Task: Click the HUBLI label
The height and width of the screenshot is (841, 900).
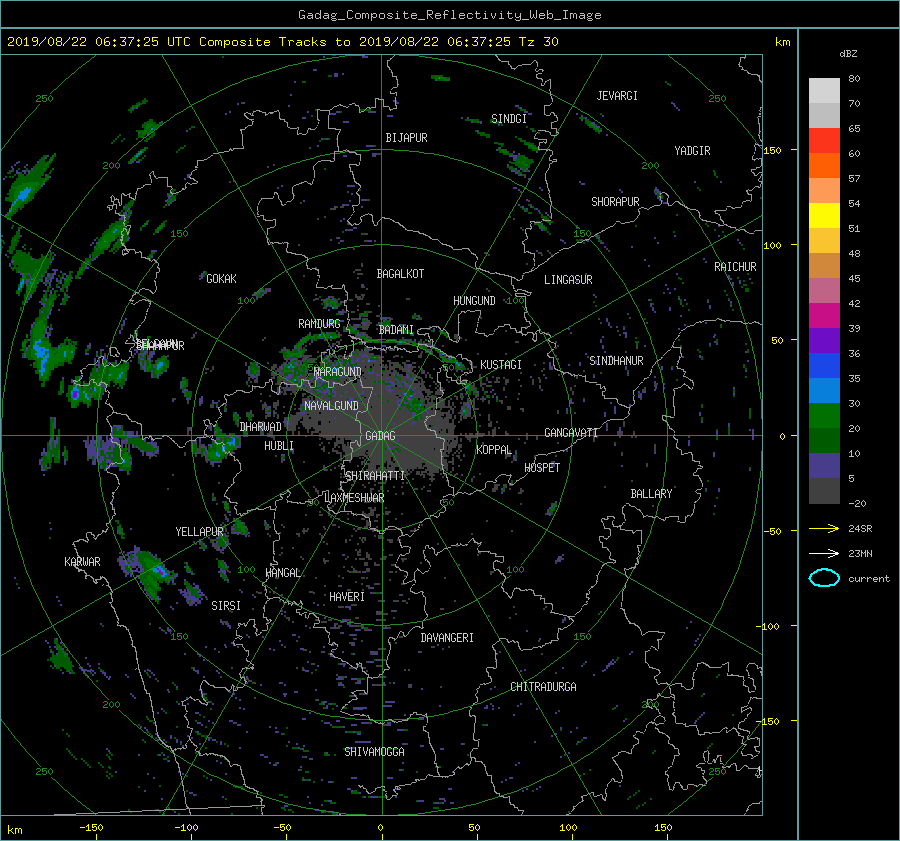Action: pyautogui.click(x=279, y=446)
